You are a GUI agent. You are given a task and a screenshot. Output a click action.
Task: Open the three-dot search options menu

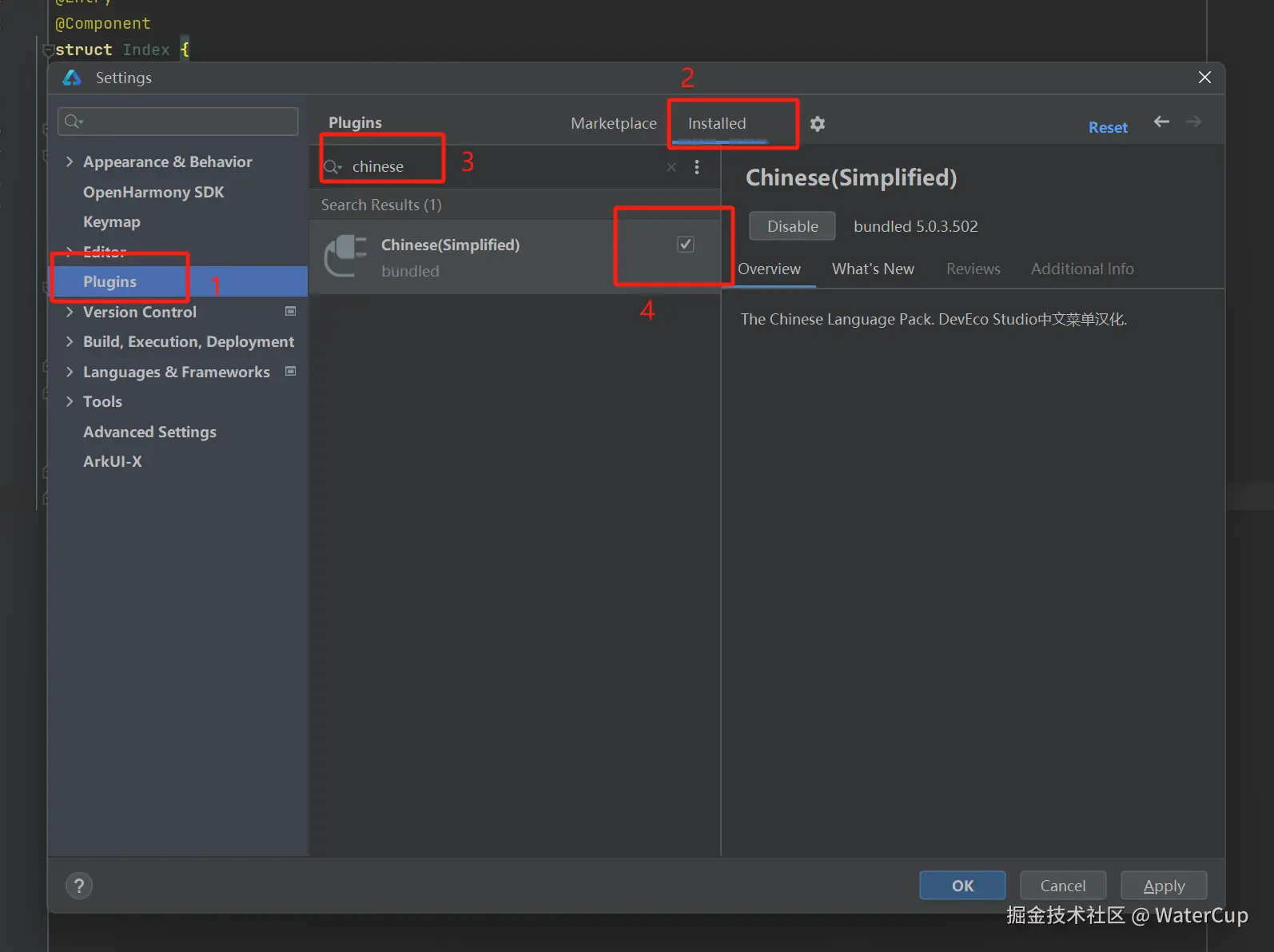tap(697, 166)
